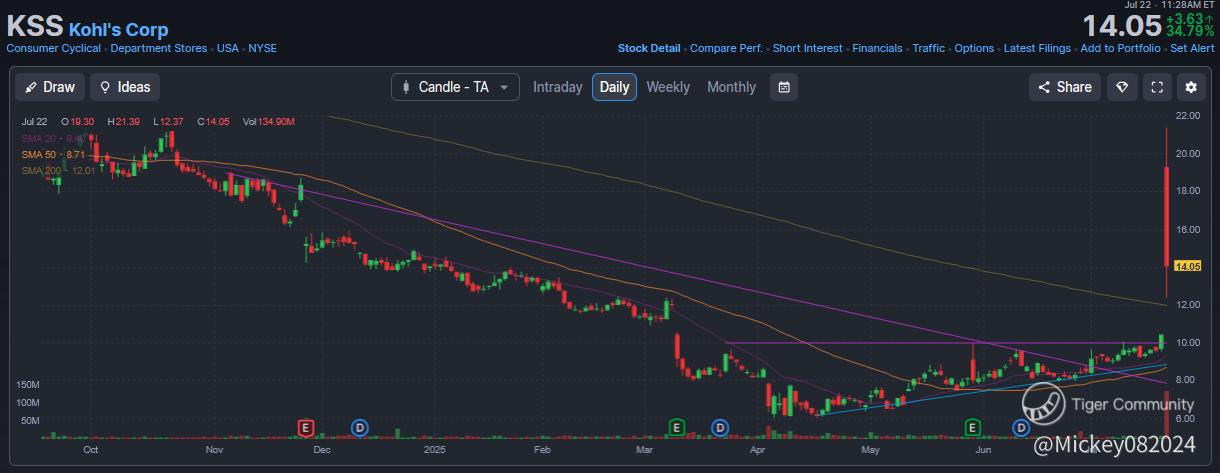Screen dimensions: 1220x473
Task: Select the Daily timeframe
Action: click(614, 87)
